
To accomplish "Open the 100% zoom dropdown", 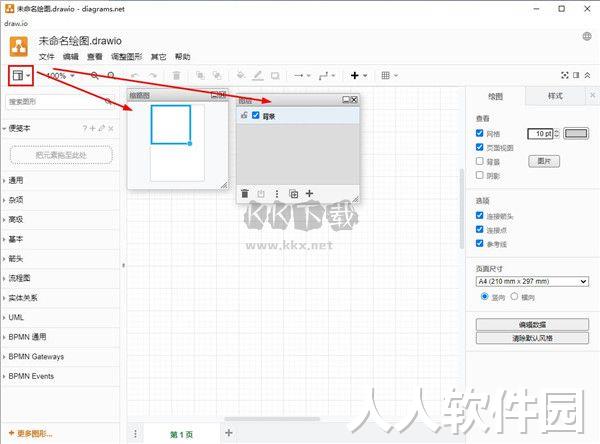I will [x=60, y=75].
